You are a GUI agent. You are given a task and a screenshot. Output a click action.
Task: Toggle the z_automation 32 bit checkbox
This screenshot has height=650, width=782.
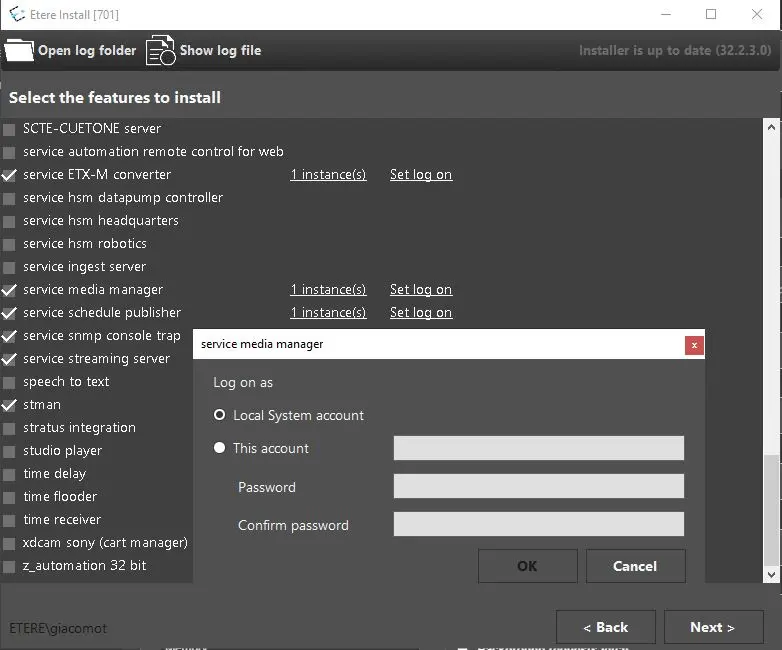point(10,566)
